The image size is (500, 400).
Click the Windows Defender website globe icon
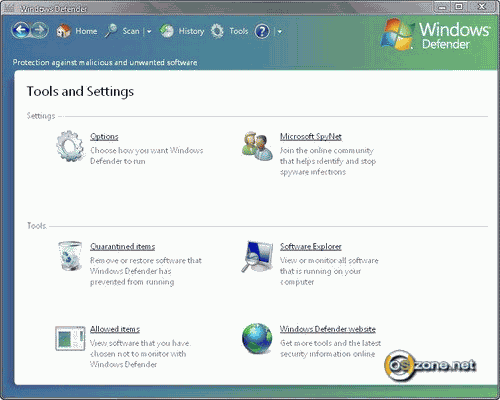pos(257,338)
